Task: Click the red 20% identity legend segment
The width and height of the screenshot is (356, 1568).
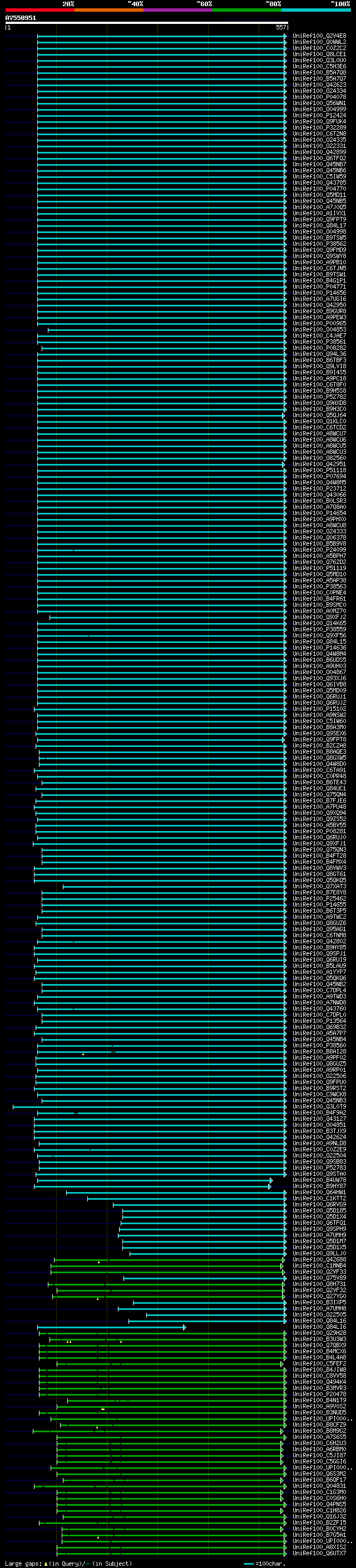Action: coord(39,10)
